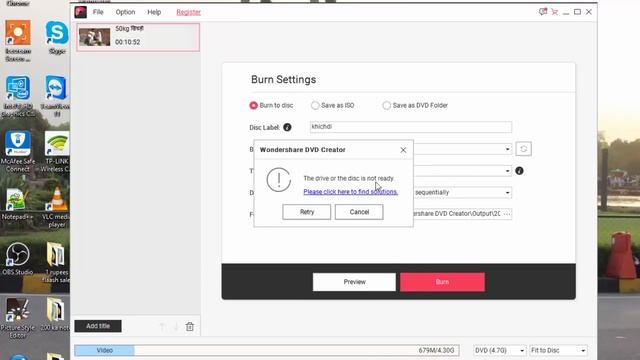The image size is (640, 360).
Task: Click the trash delete icon
Action: [x=190, y=327]
